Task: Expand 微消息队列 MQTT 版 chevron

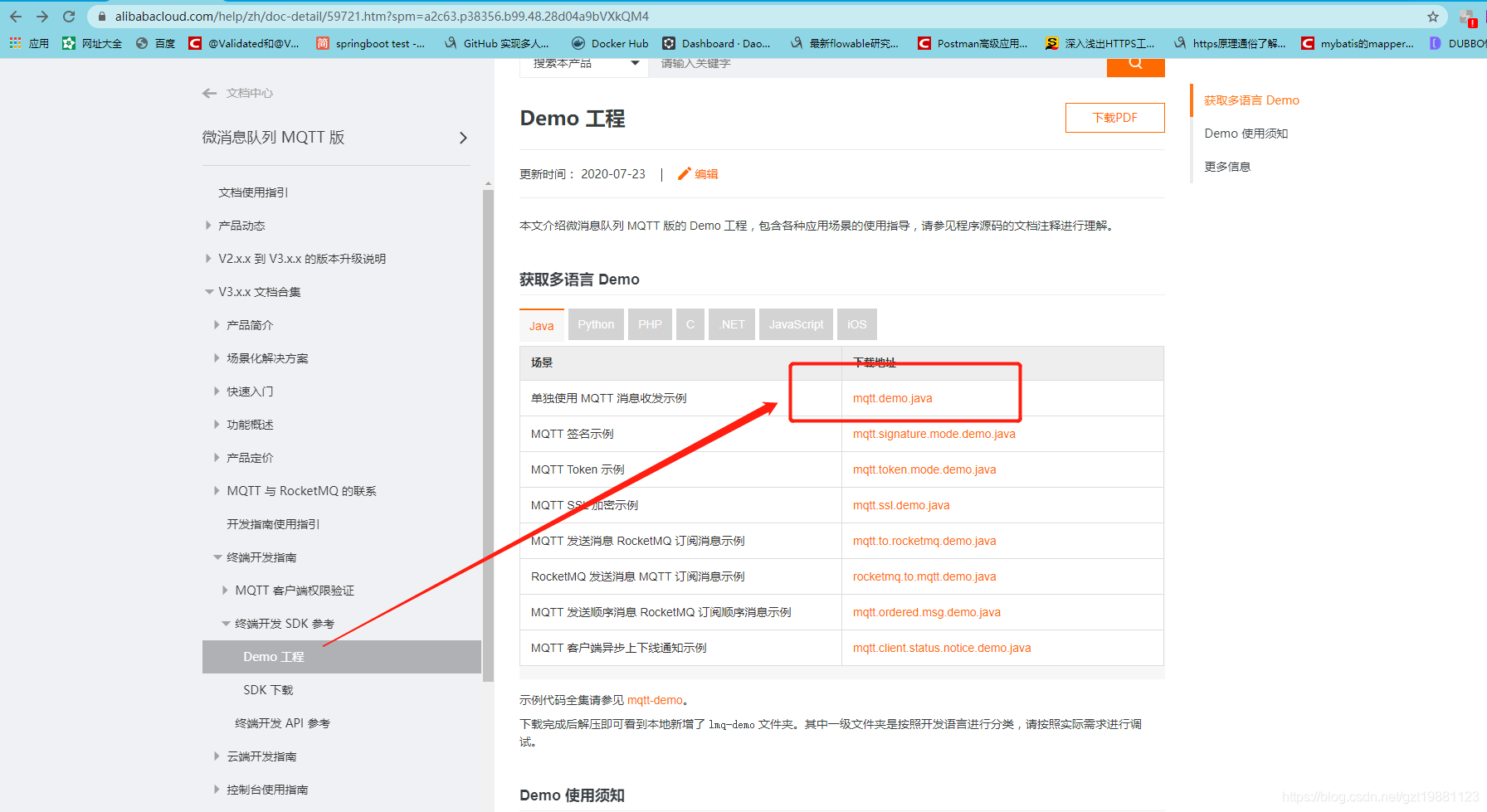Action: tap(463, 138)
